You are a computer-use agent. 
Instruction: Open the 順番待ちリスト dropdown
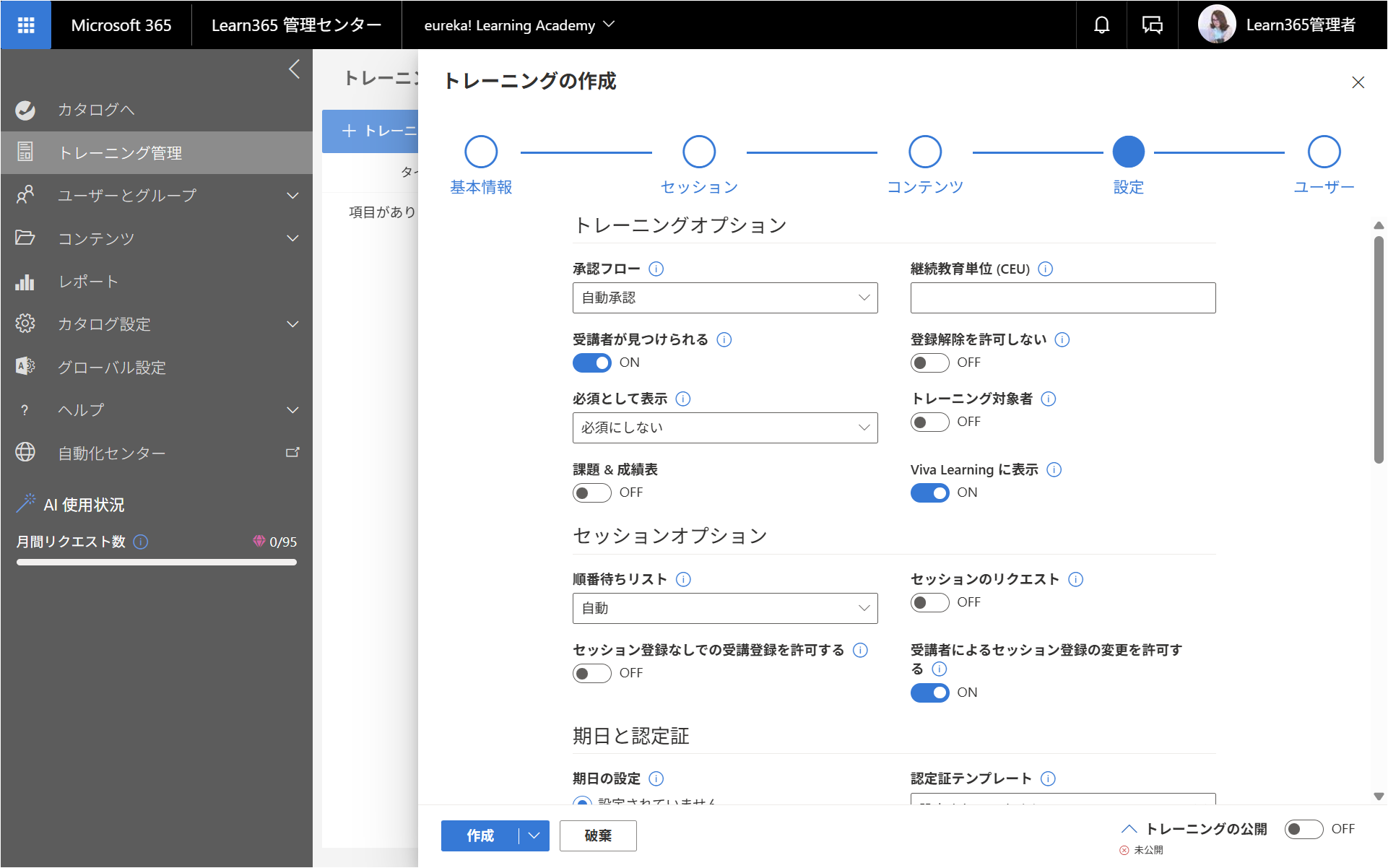tap(725, 608)
